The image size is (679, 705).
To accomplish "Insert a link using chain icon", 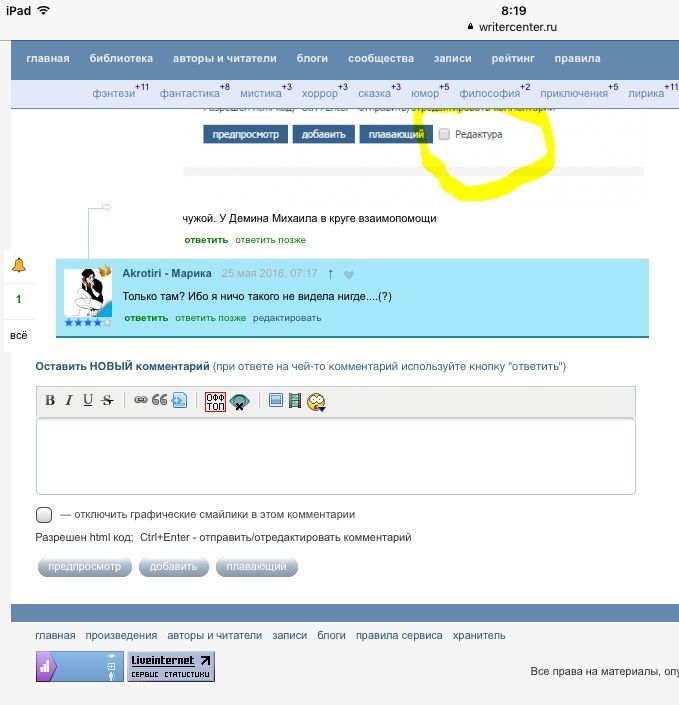I will click(141, 401).
